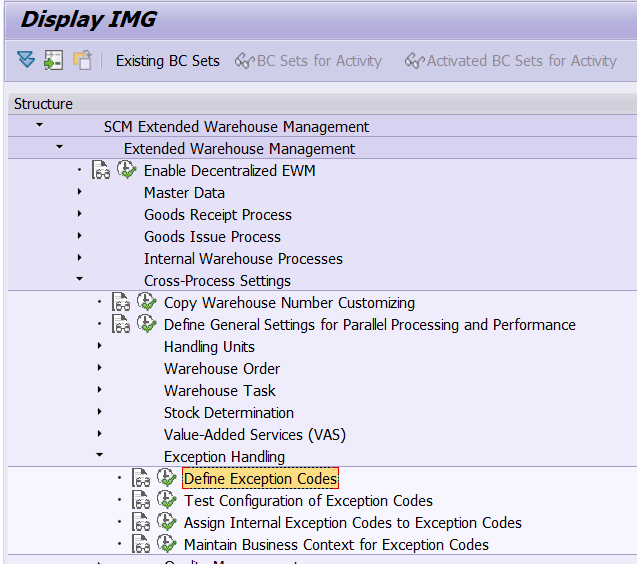The image size is (637, 564).
Task: Click the second toolbar icon beside Expand All
Action: coord(53,60)
